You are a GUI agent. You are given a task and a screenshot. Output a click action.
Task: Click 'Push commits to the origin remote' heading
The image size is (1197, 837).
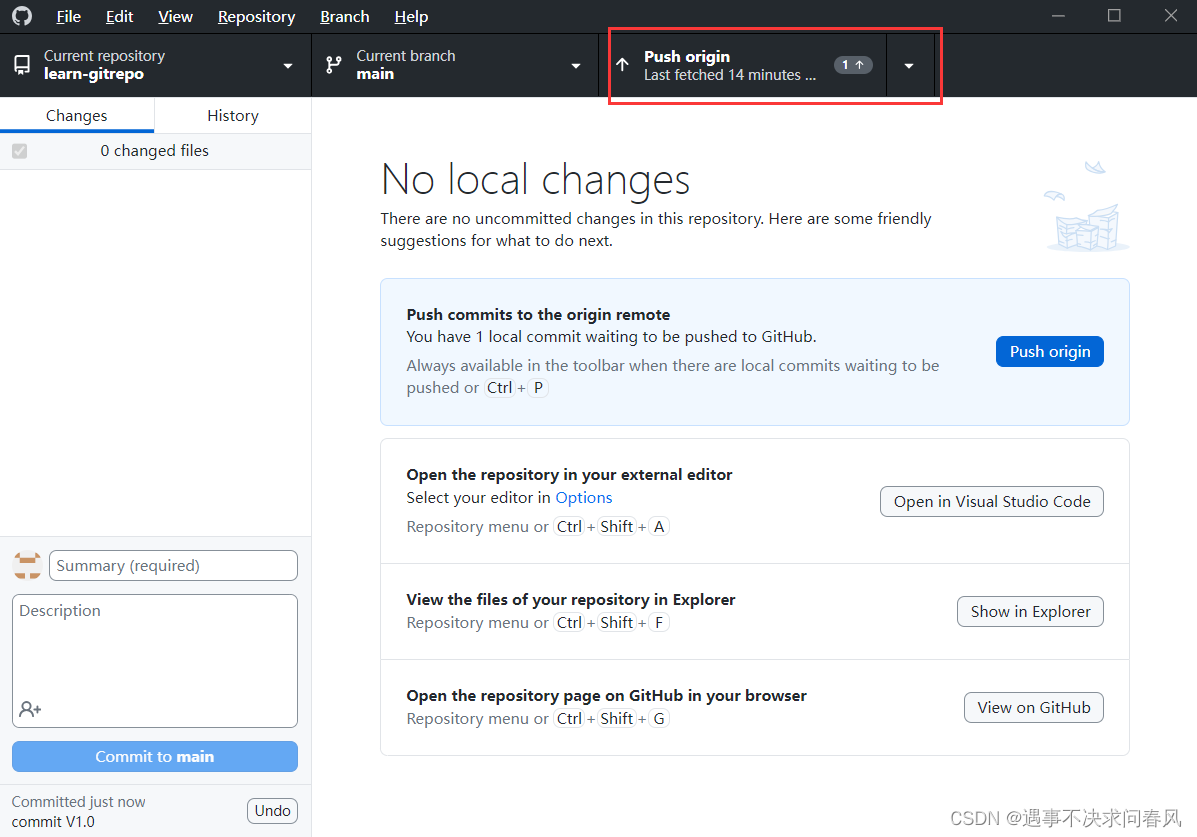click(538, 315)
